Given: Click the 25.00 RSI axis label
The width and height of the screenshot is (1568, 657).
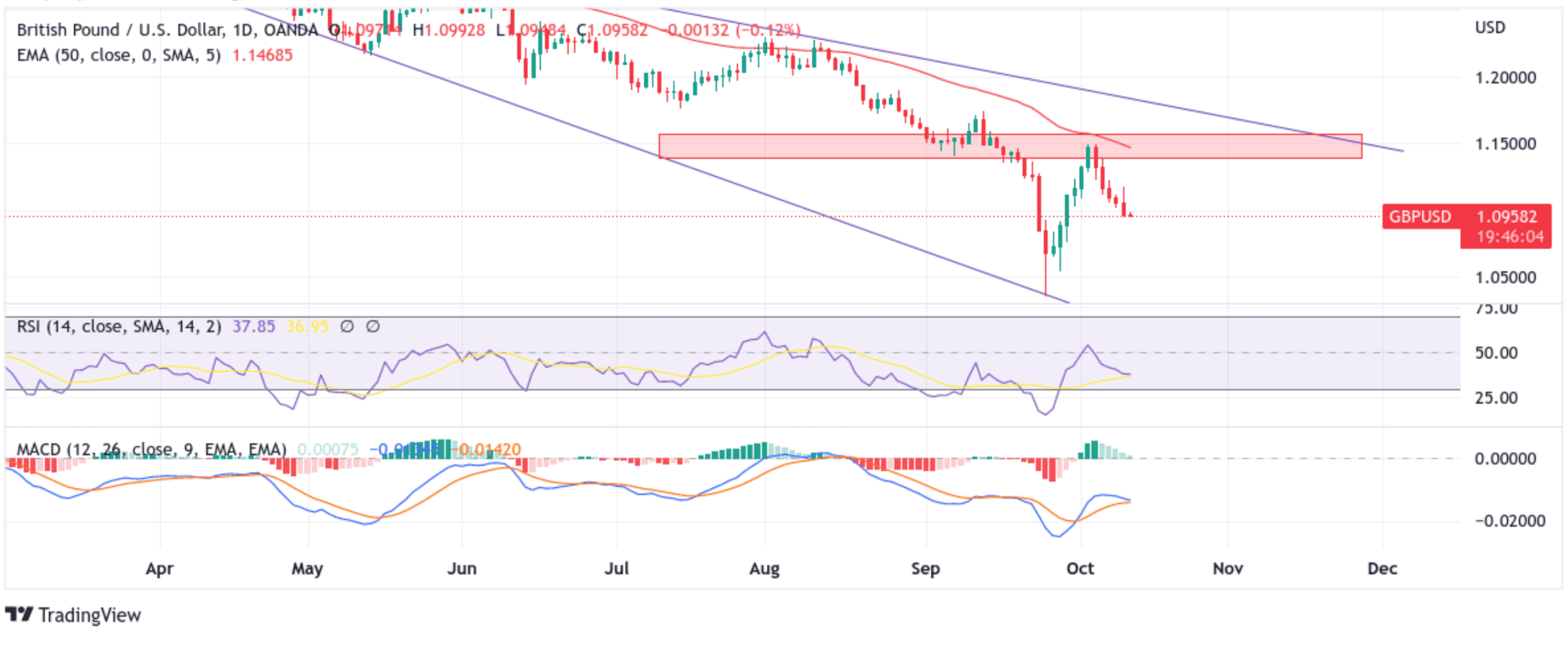Looking at the screenshot, I should pos(1496,398).
